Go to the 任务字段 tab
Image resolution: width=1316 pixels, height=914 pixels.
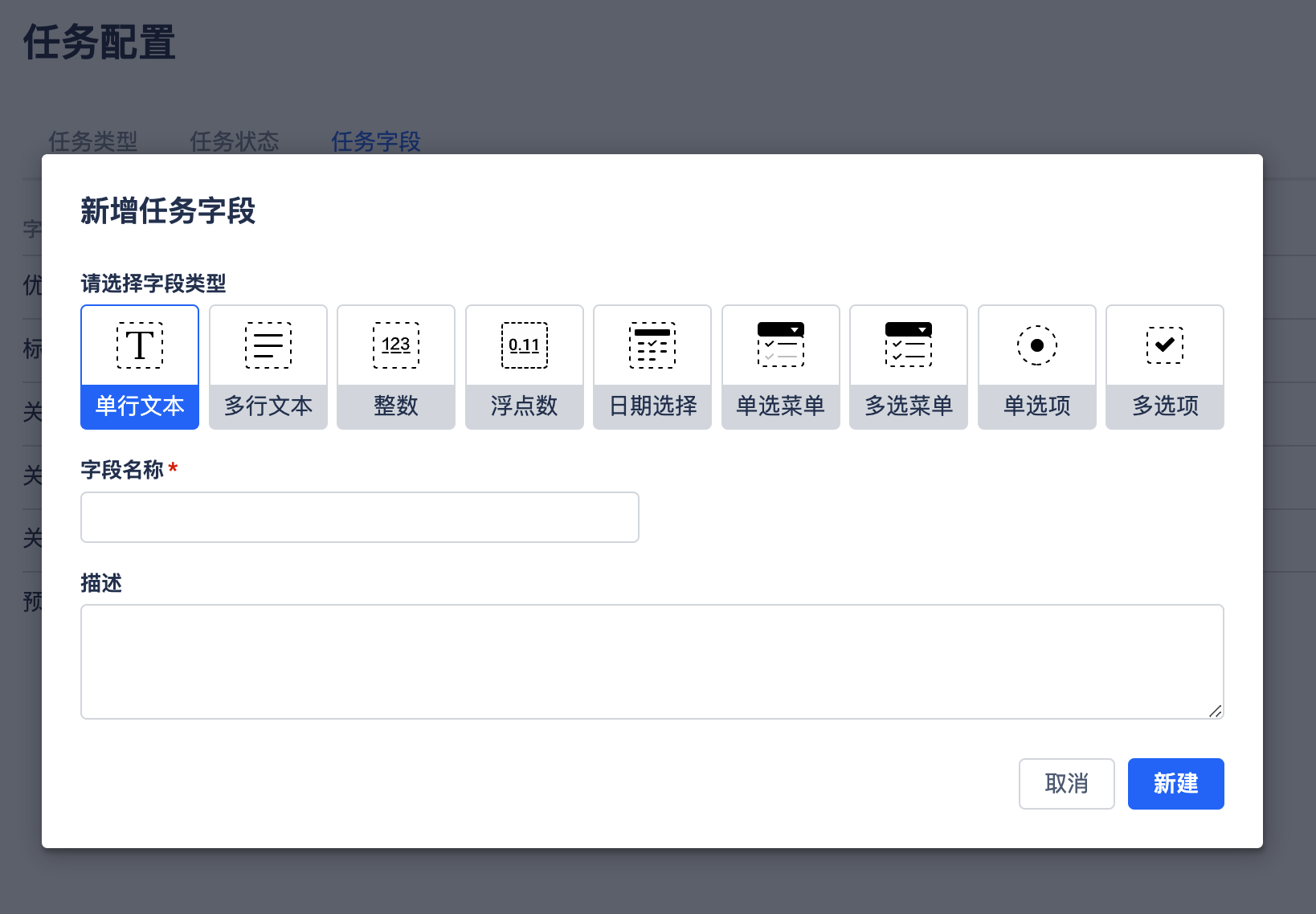click(376, 142)
